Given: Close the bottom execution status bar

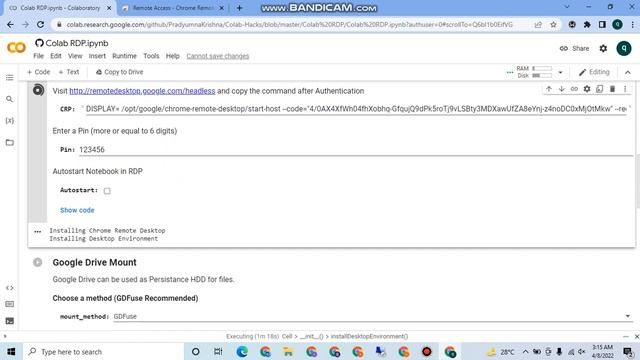Looking at the screenshot, I should coord(636,336).
